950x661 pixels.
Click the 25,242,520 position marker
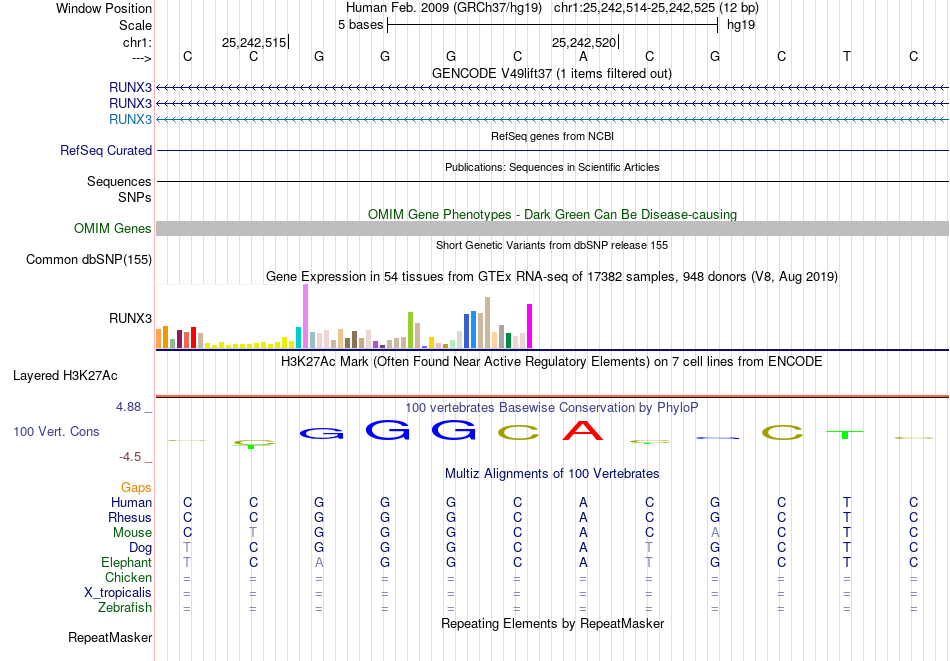pos(584,42)
